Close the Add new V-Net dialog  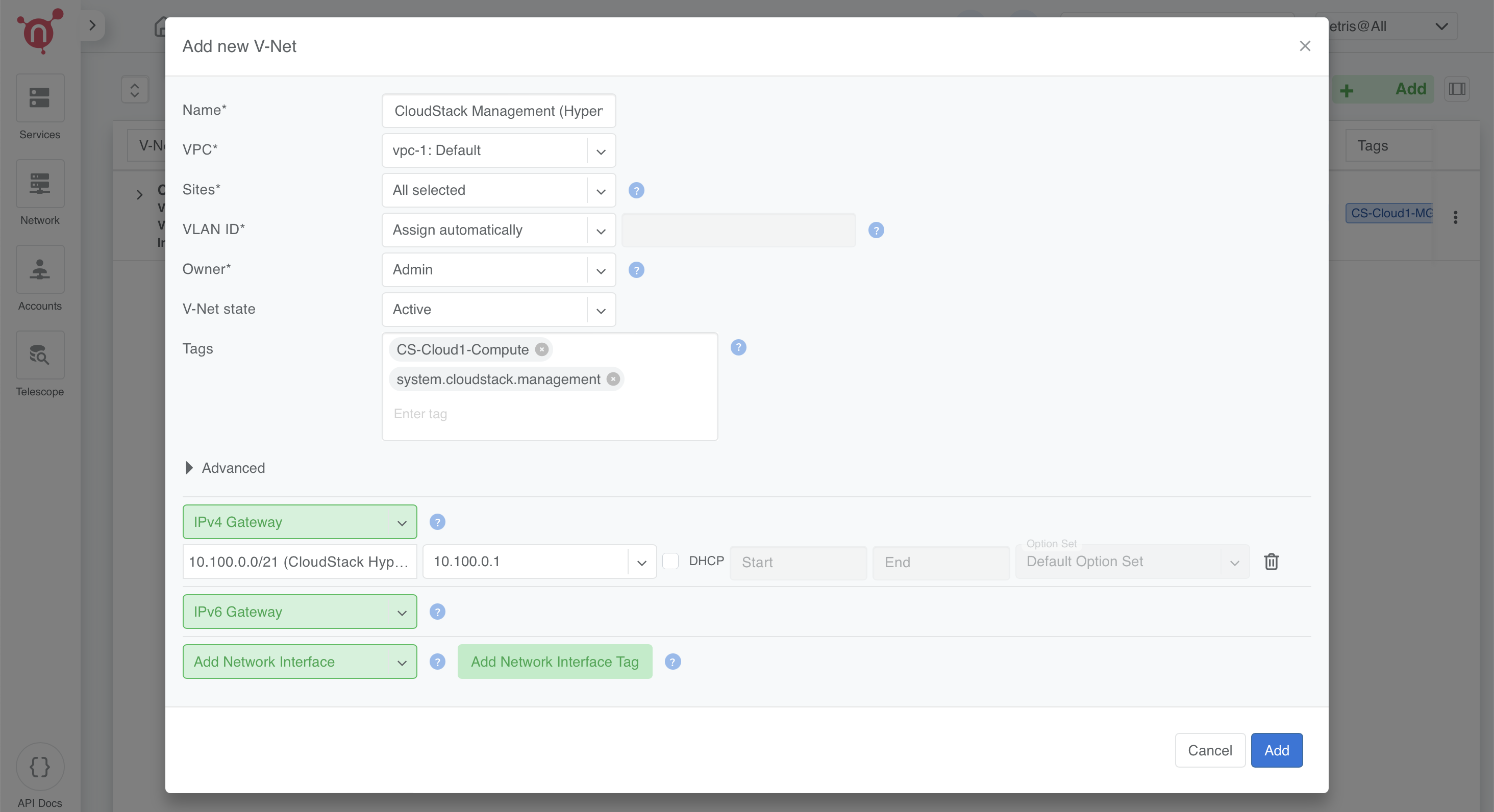(1304, 46)
